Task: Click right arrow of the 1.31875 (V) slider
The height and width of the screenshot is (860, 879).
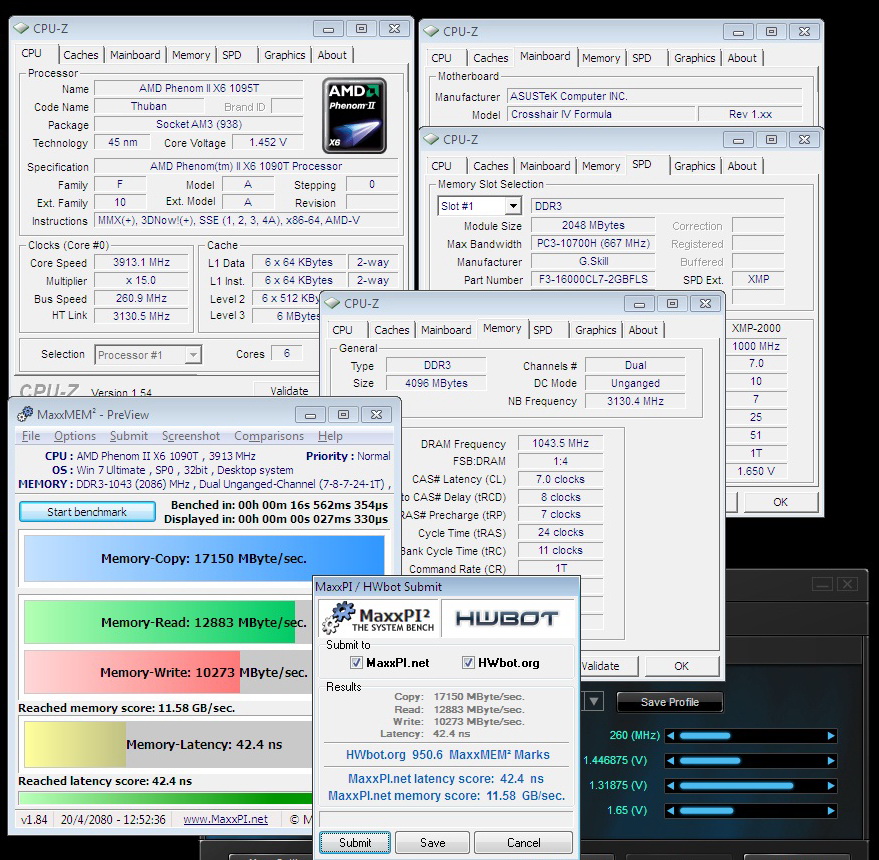Action: pos(831,786)
